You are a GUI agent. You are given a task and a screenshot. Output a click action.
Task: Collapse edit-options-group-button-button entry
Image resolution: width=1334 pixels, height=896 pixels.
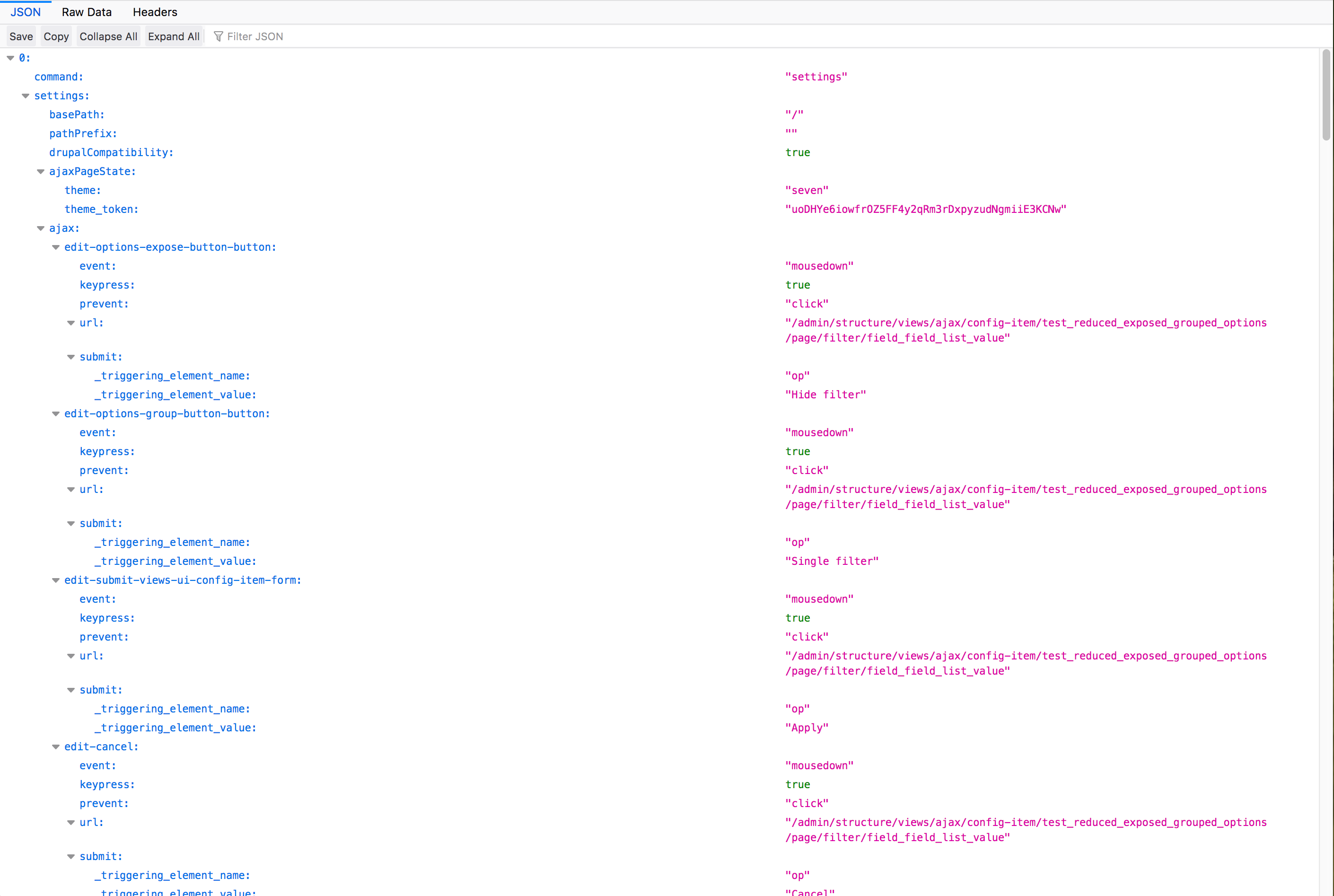point(55,413)
